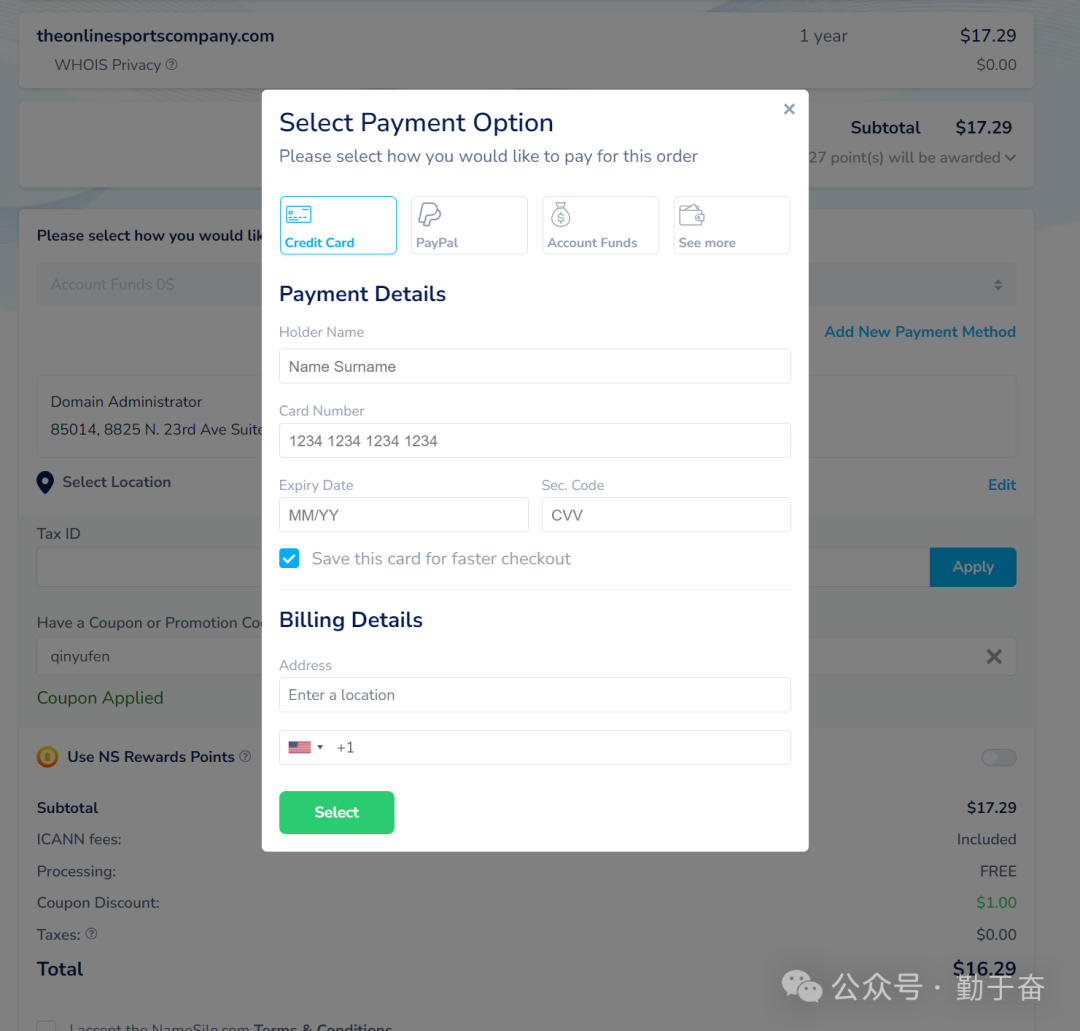Select the Credit Card payment icon
This screenshot has width=1080, height=1031.
[x=299, y=214]
